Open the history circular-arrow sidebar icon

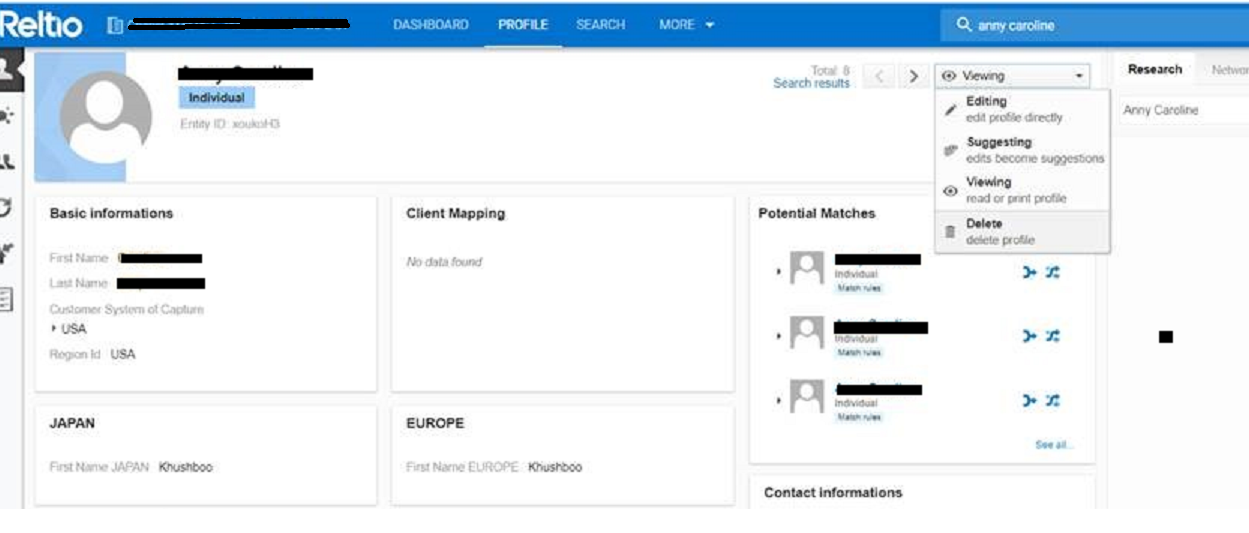[x=6, y=207]
